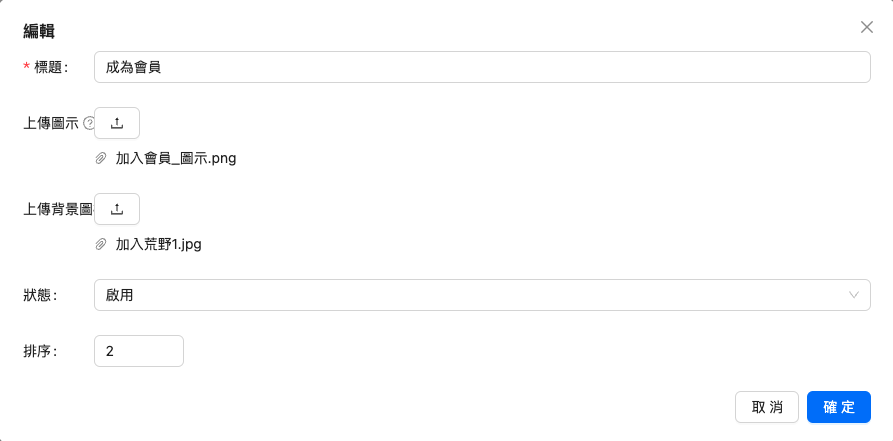Click the 上傳圖示 label text
The height and width of the screenshot is (441, 893).
point(51,123)
